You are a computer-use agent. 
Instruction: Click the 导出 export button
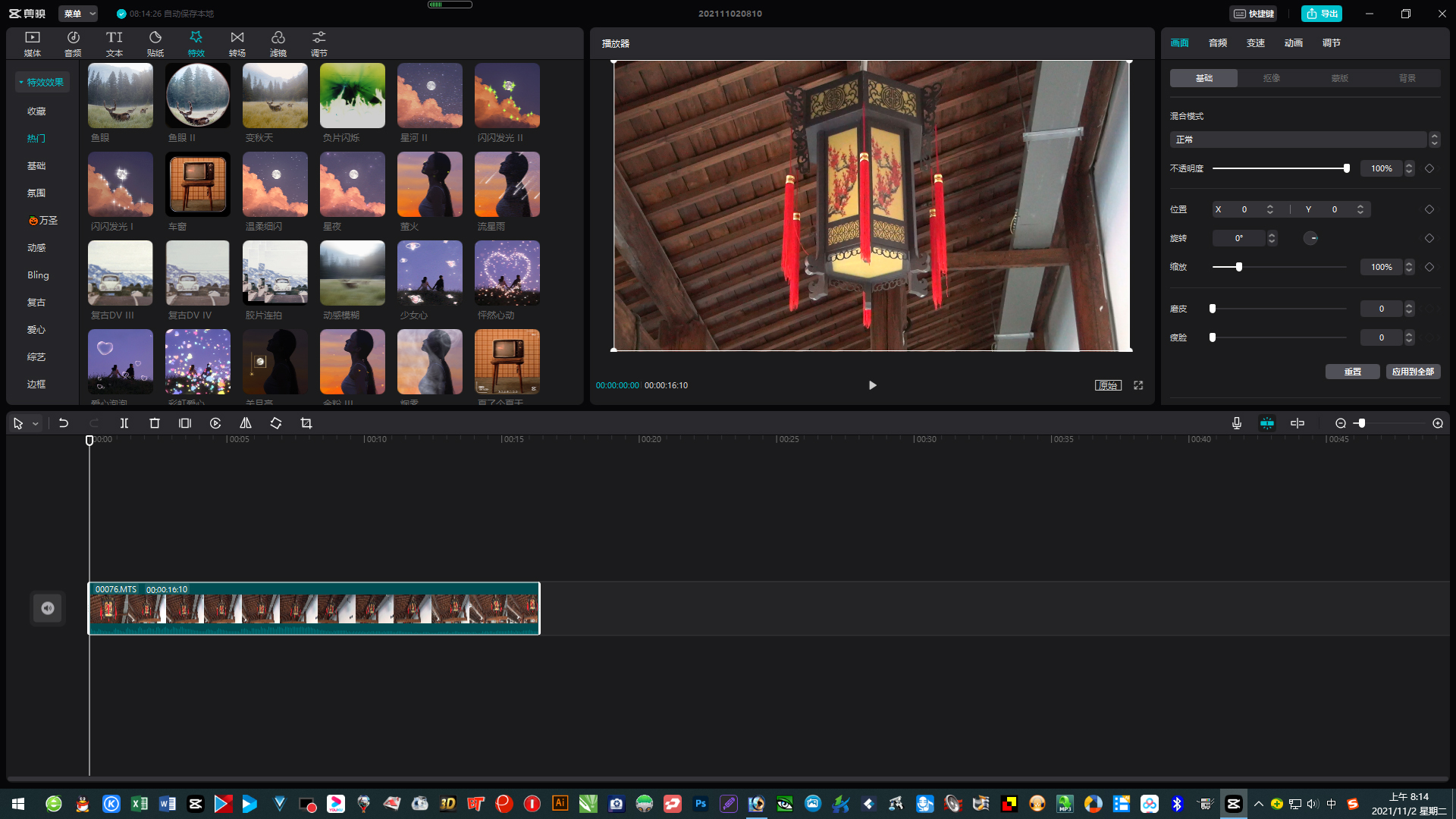pyautogui.click(x=1322, y=14)
